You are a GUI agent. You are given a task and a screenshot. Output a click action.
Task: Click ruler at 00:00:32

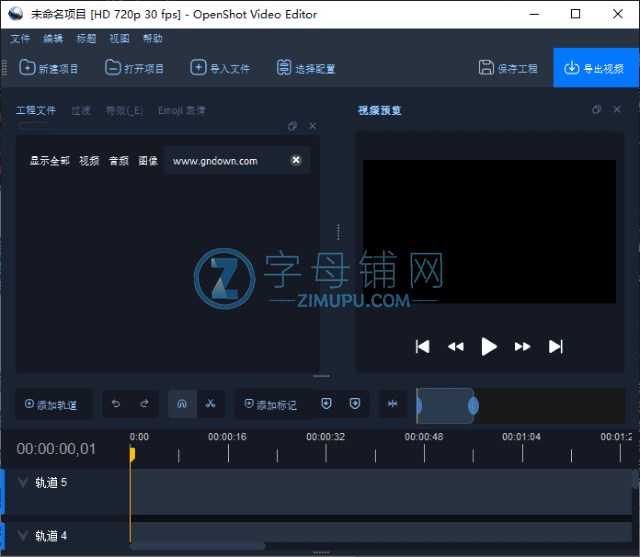326,437
